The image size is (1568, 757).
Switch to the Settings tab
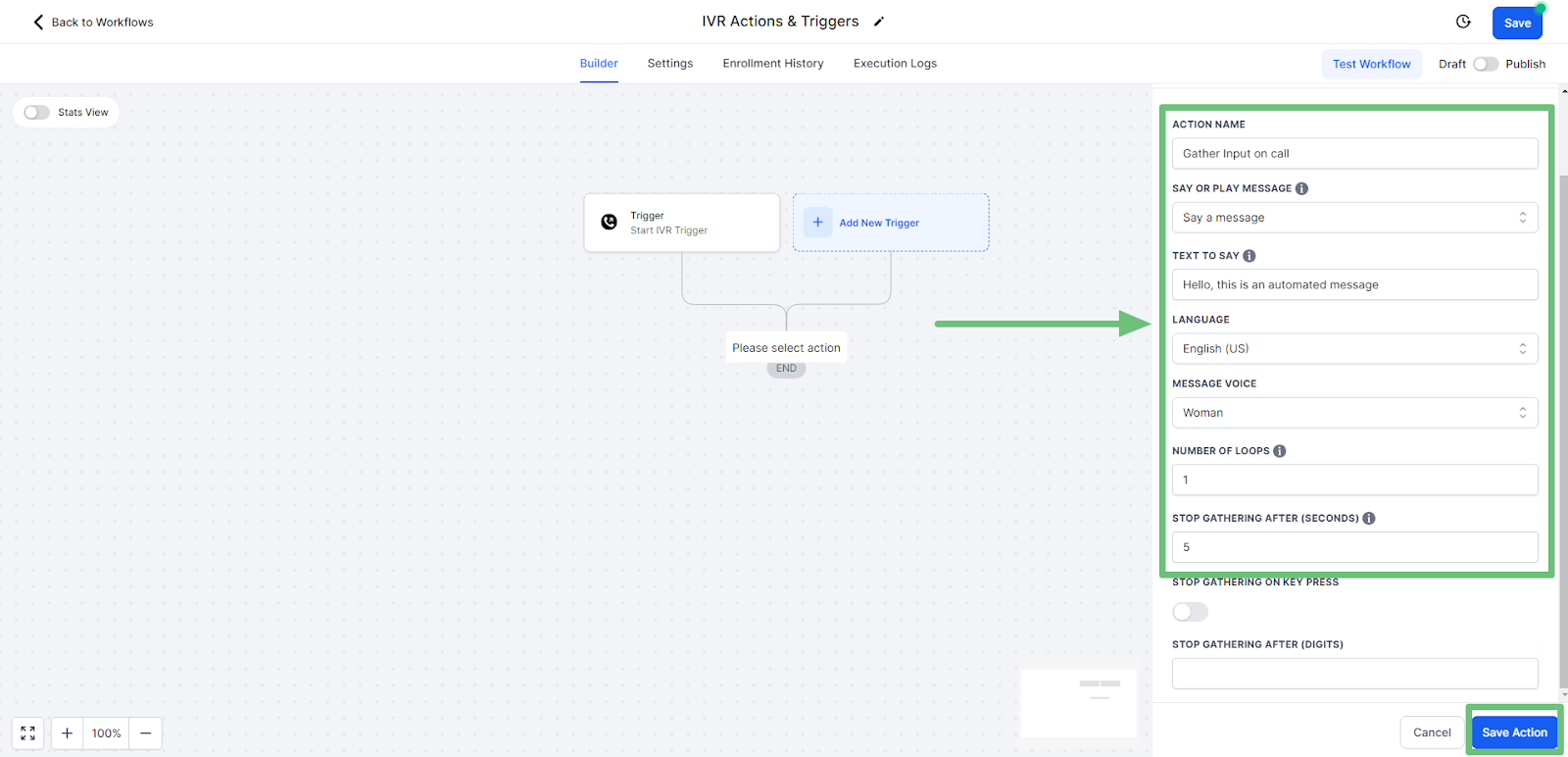pos(670,64)
